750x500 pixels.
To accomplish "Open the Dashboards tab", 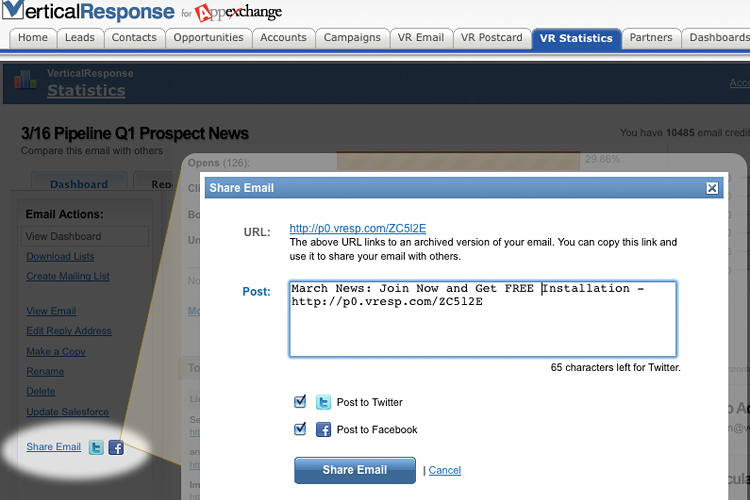I will coord(718,38).
